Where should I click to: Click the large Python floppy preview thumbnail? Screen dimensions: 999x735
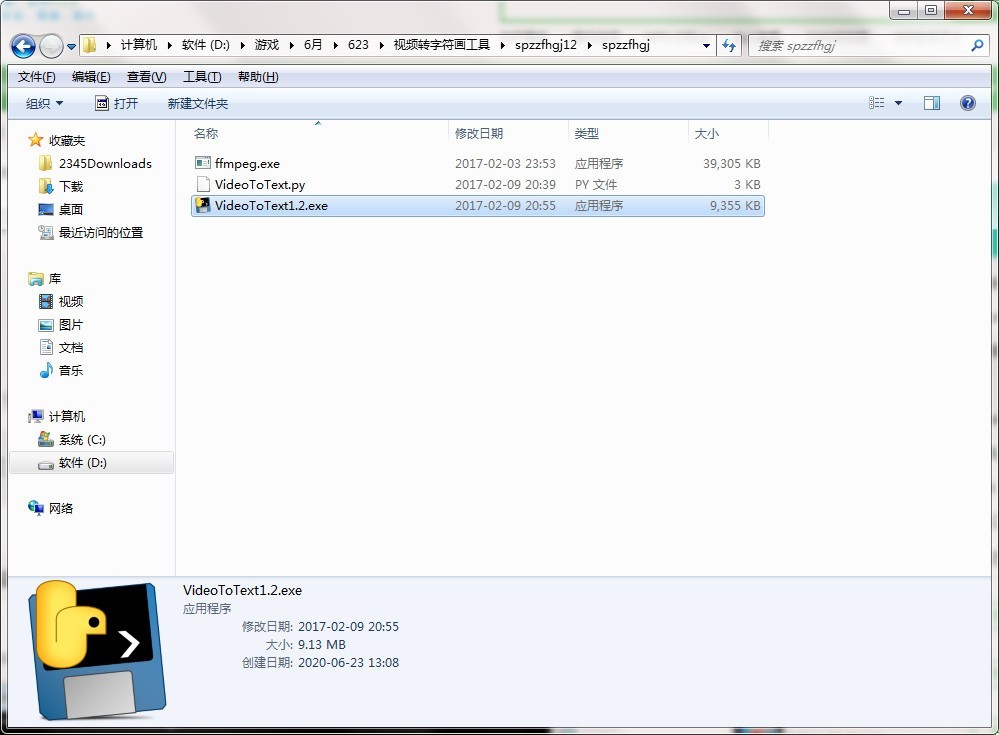[x=97, y=650]
